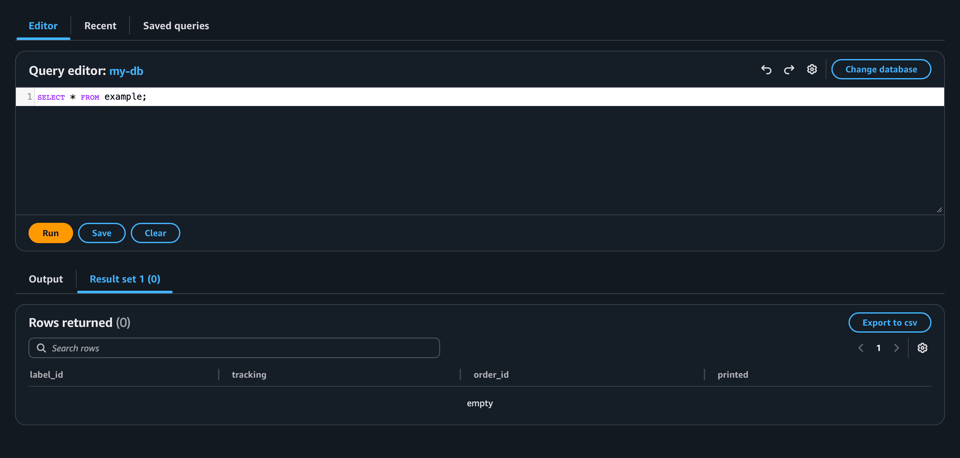This screenshot has height=458, width=960.
Task: Open the Saved queries tab
Action: coord(176,26)
